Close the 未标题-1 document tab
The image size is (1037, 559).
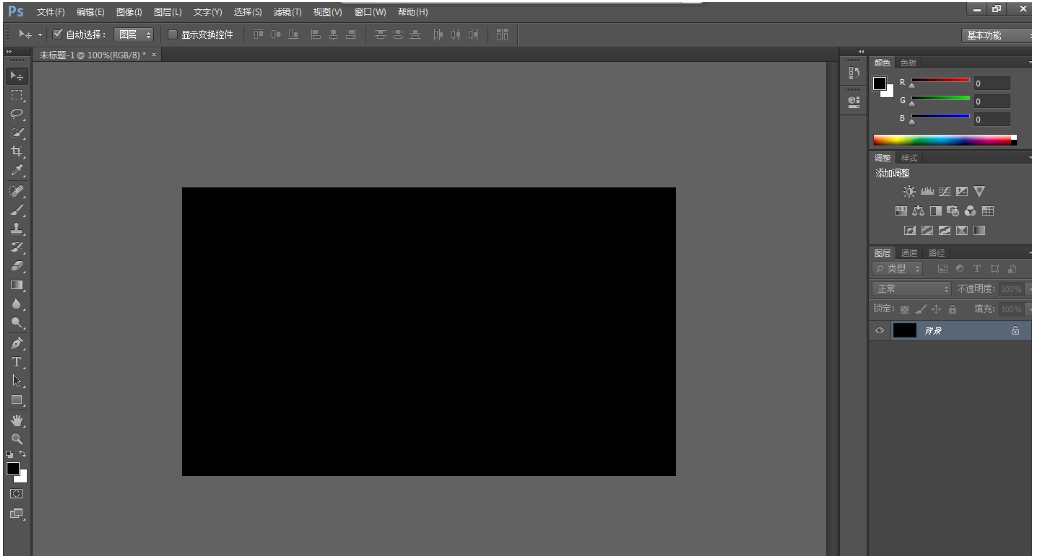pyautogui.click(x=153, y=54)
